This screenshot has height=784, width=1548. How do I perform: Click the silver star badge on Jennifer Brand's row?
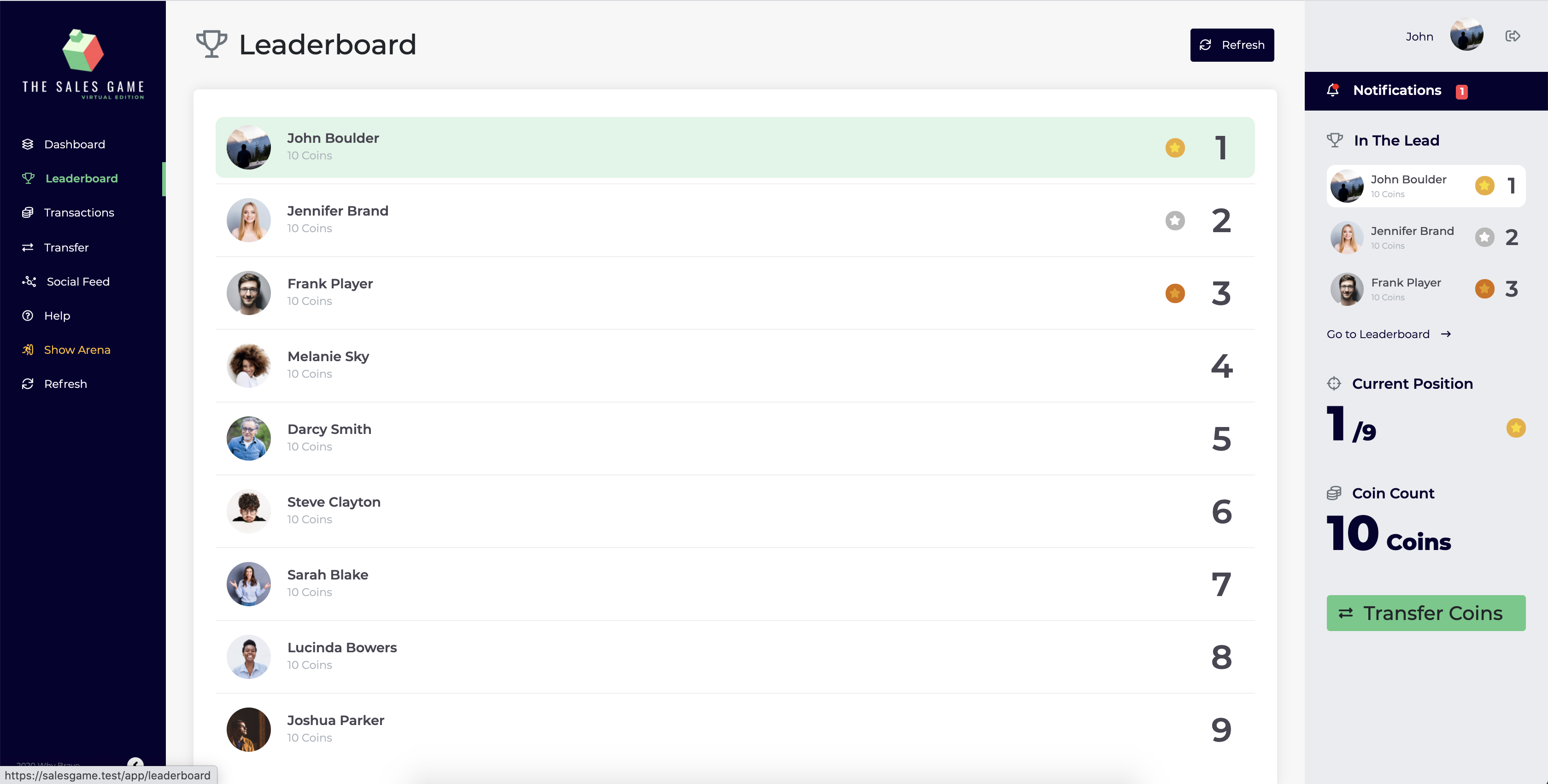pos(1175,221)
